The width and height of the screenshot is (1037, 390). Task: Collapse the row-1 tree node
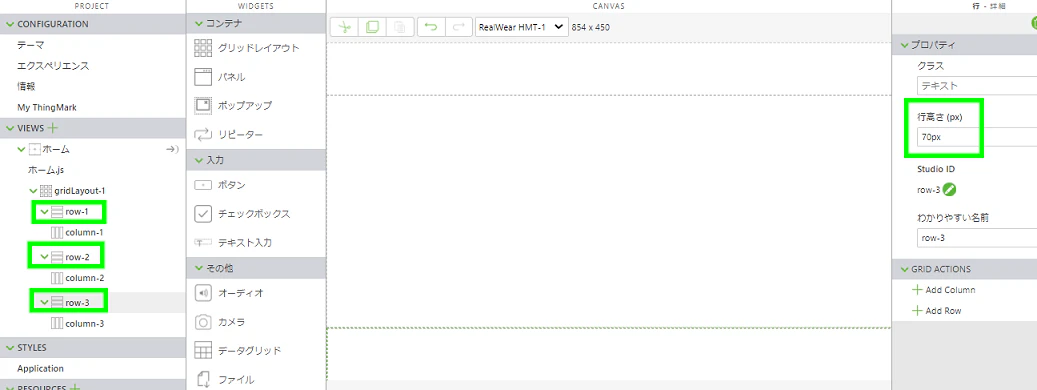(44, 212)
